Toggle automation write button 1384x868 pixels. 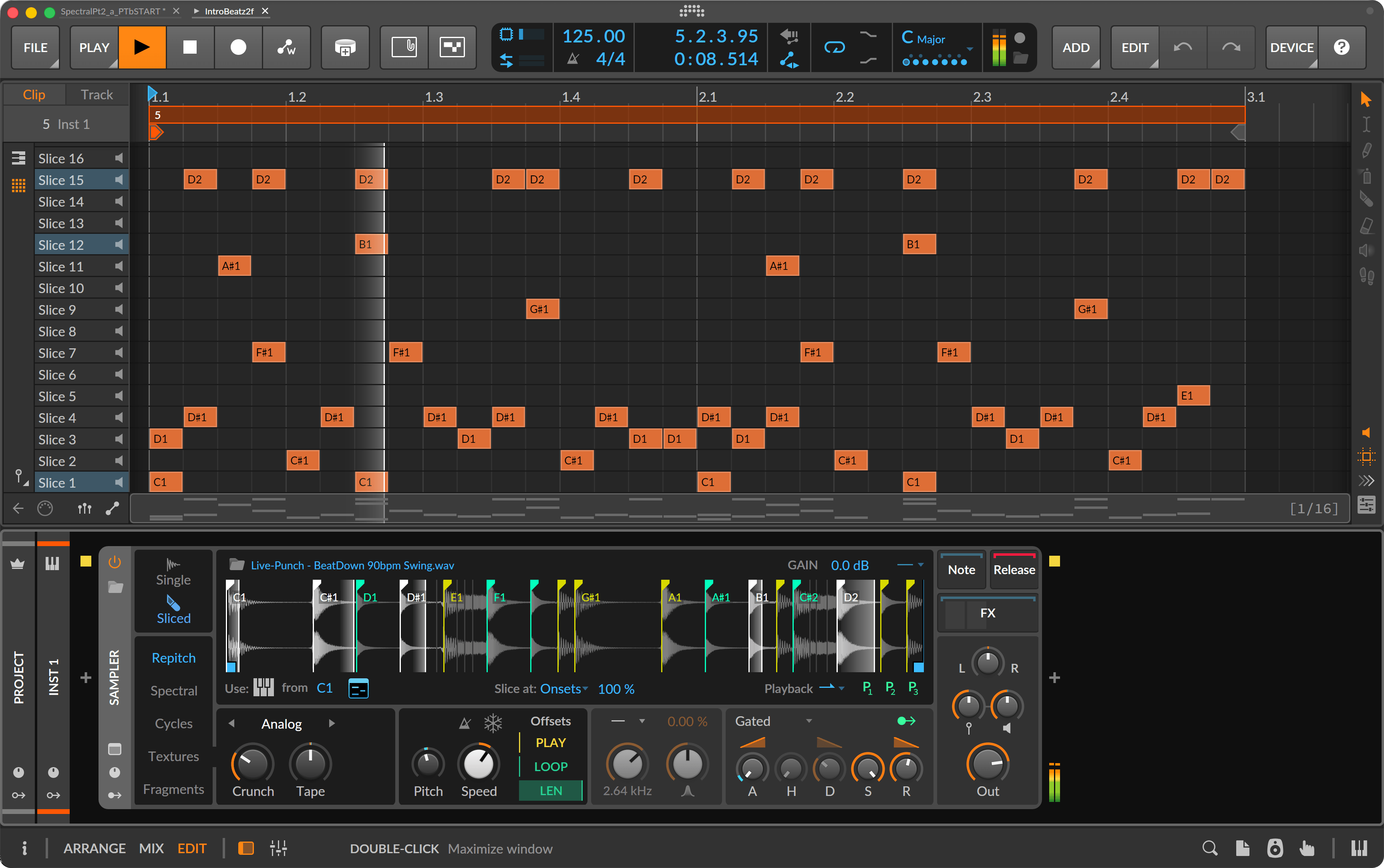286,47
